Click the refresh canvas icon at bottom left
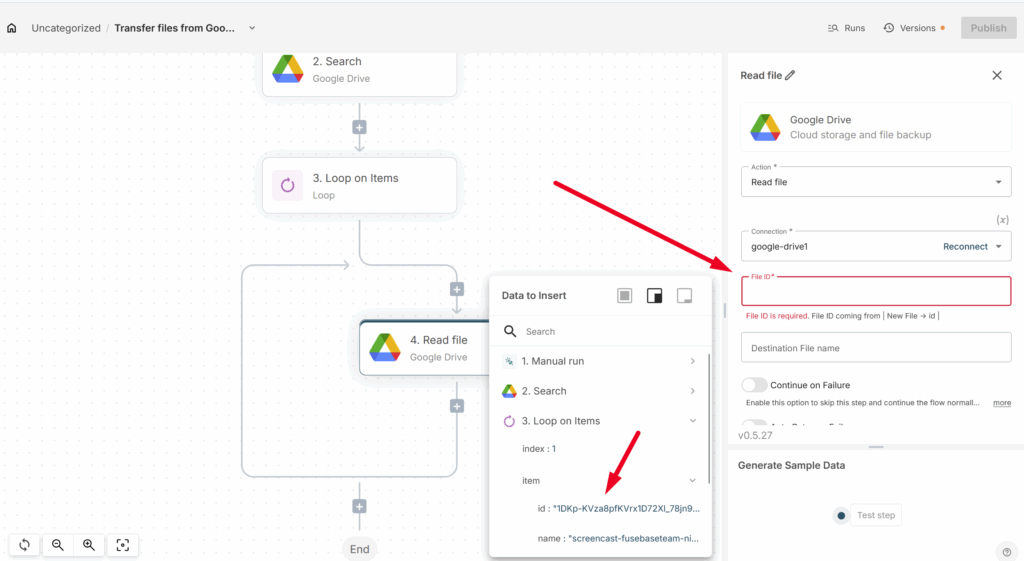This screenshot has height=561, width=1024. tap(25, 545)
